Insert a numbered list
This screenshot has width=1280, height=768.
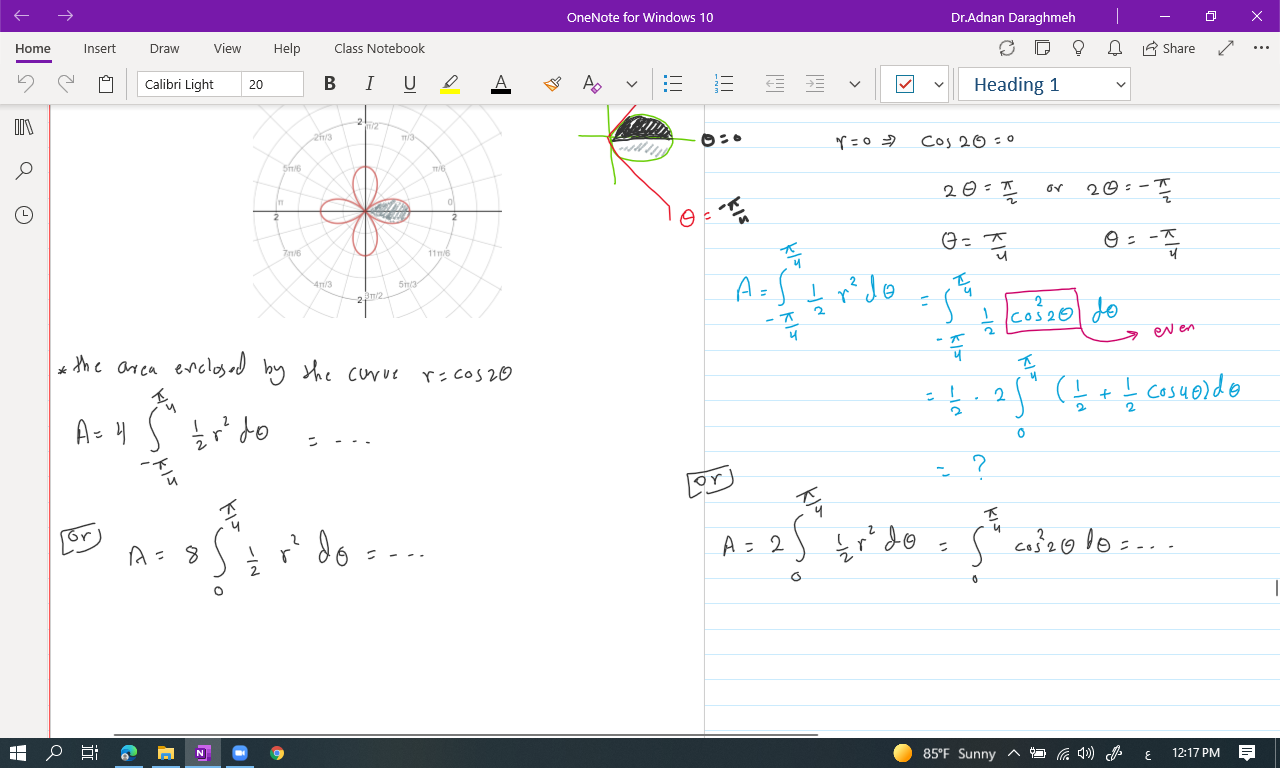(725, 84)
